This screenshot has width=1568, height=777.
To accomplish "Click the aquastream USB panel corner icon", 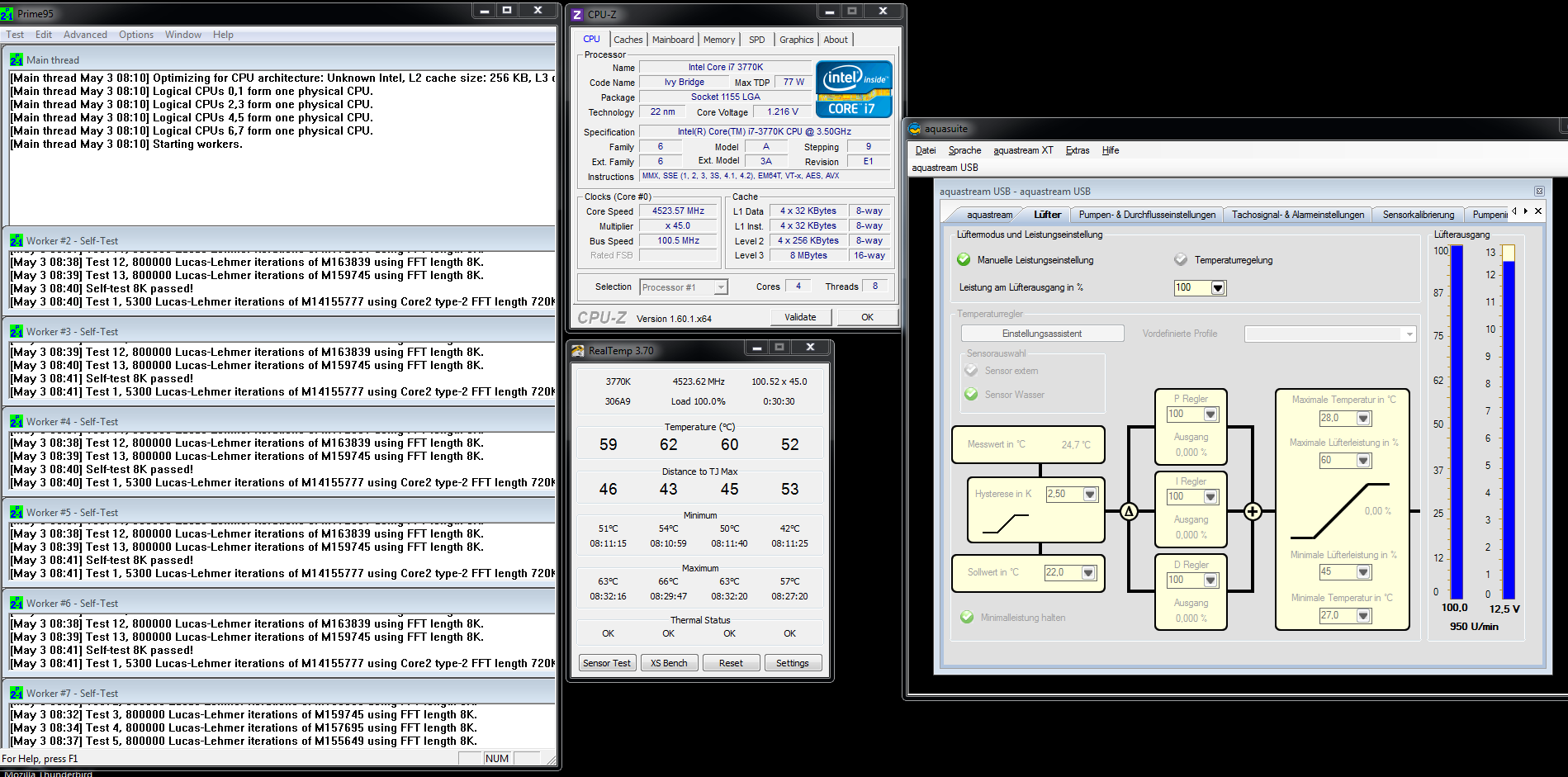I will coord(1539,191).
